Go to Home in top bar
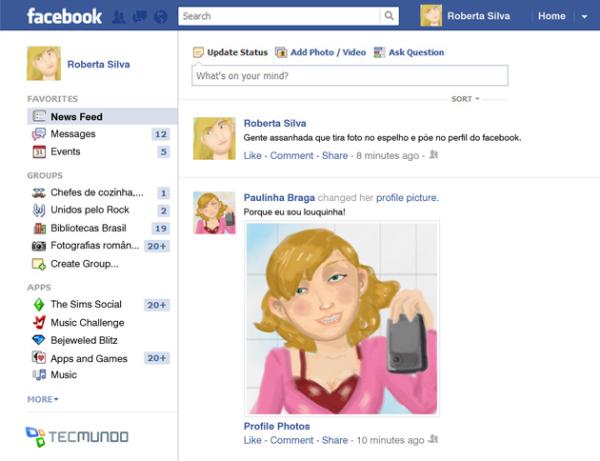Viewport: 600px width, 461px height. point(551,16)
